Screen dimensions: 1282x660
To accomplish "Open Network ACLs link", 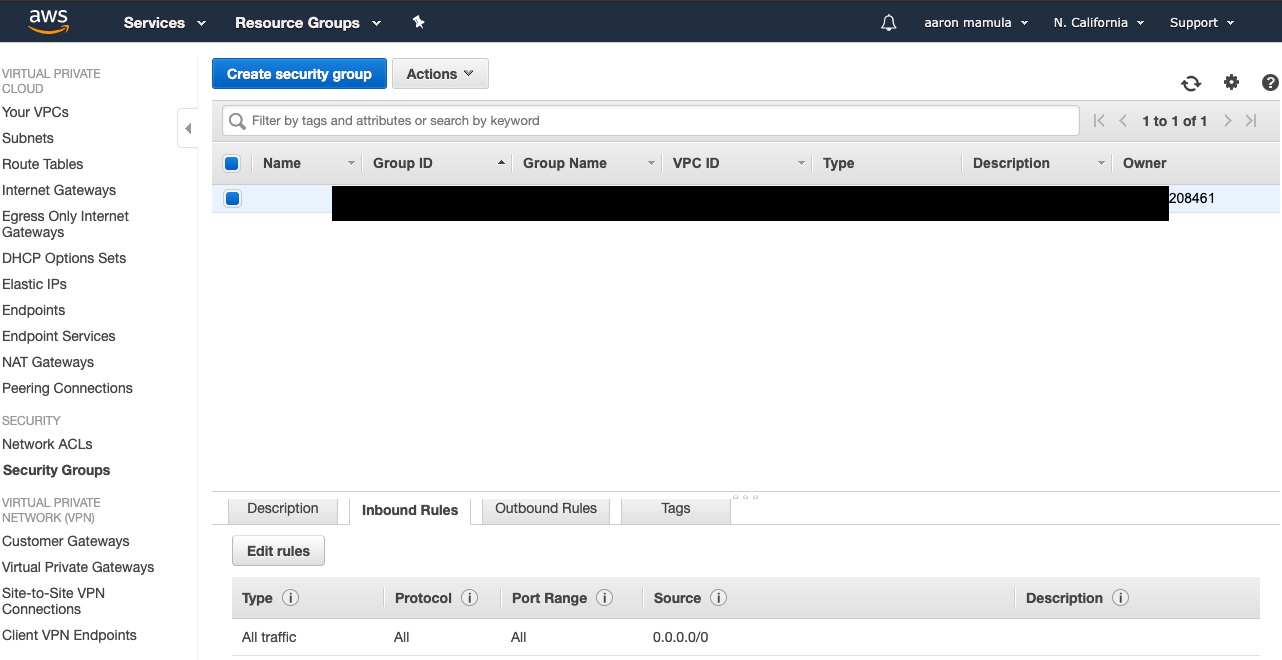I will click(x=47, y=444).
